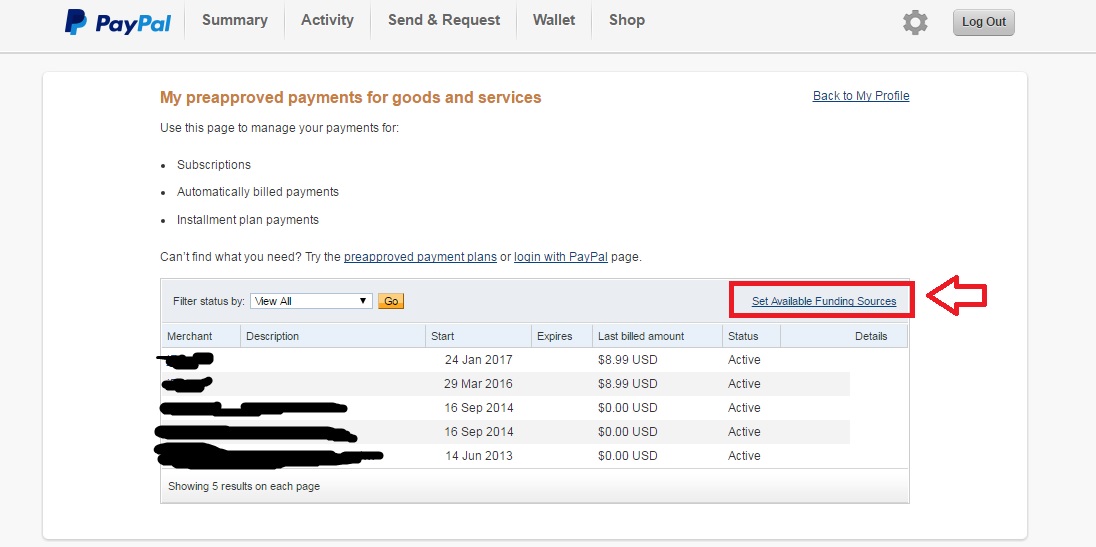Open the settings gear icon
The height and width of the screenshot is (547, 1096).
click(x=915, y=22)
